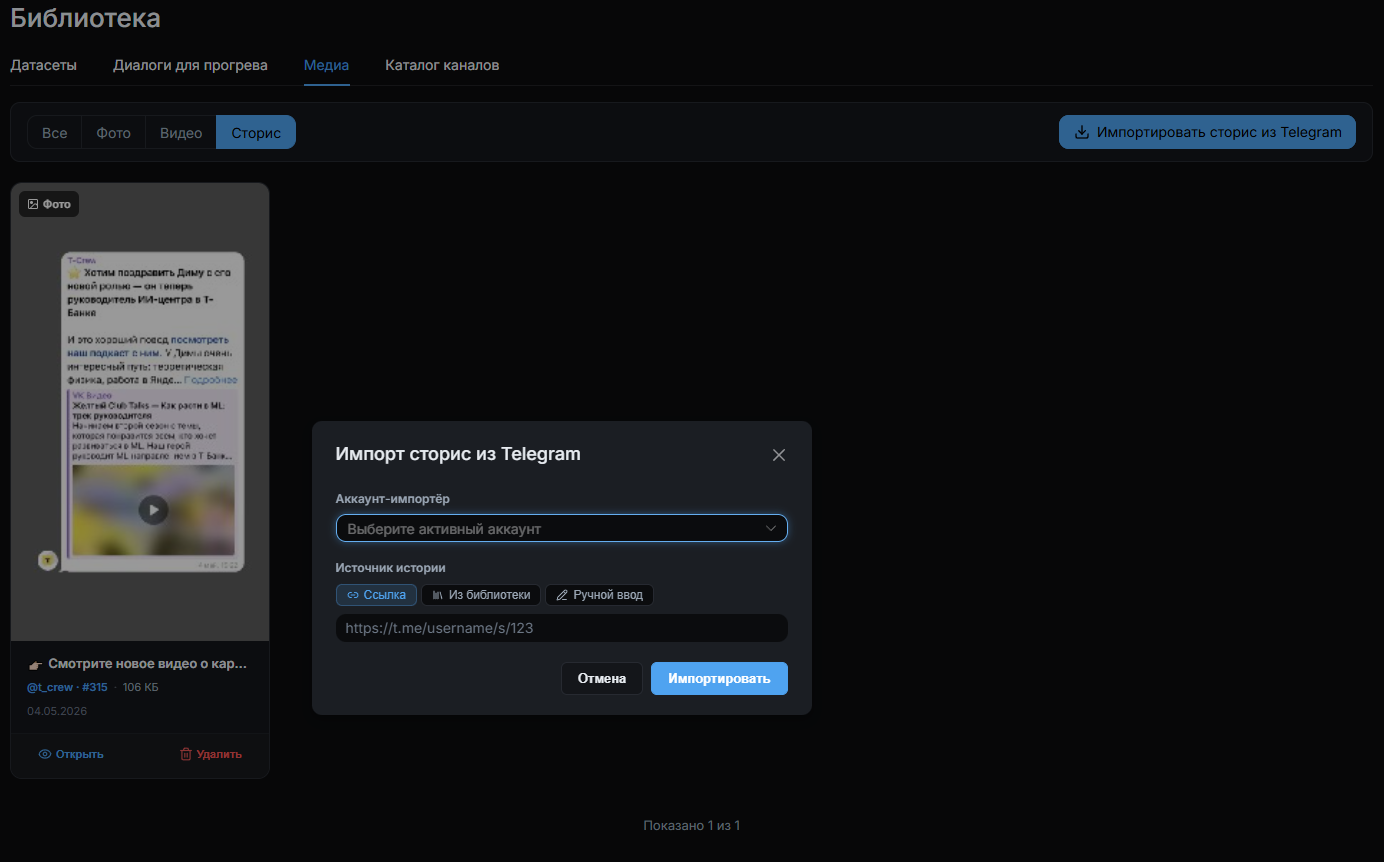Click the date 04.05.2026 on the card
Image resolution: width=1384 pixels, height=862 pixels.
tap(57, 711)
